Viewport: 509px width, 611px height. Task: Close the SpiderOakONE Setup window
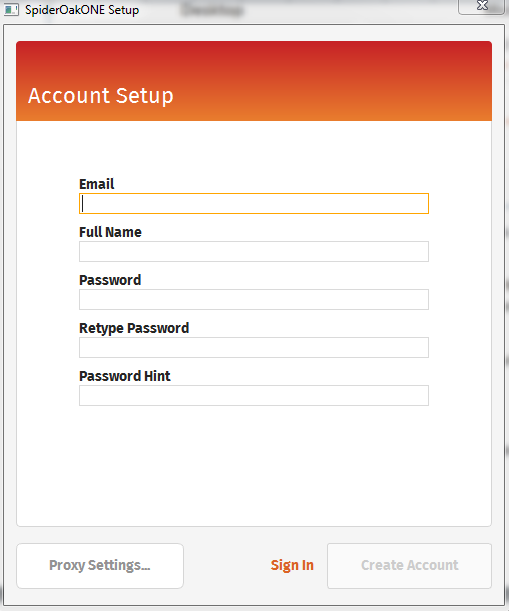(x=482, y=6)
